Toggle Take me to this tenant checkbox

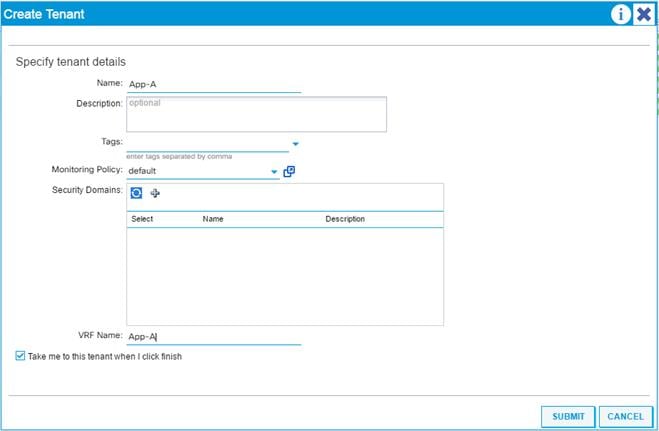(x=20, y=356)
